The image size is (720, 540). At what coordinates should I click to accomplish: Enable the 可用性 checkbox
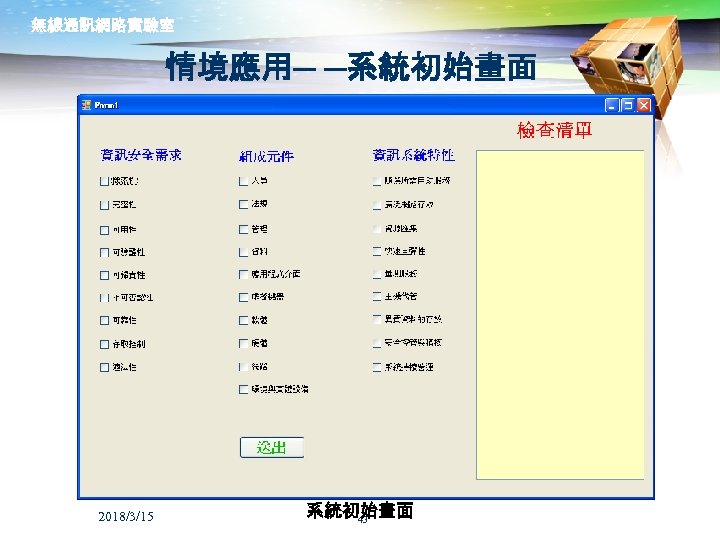pos(104,230)
